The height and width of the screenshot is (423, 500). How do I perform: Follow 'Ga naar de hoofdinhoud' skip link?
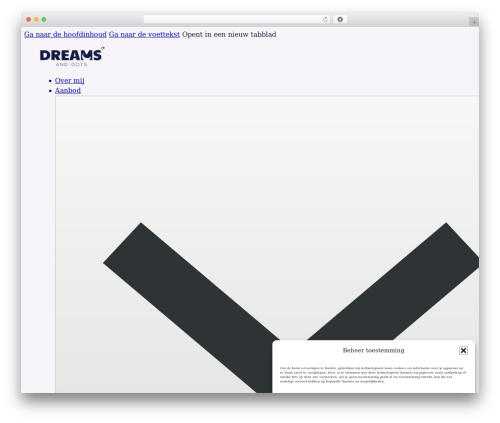[x=65, y=34]
